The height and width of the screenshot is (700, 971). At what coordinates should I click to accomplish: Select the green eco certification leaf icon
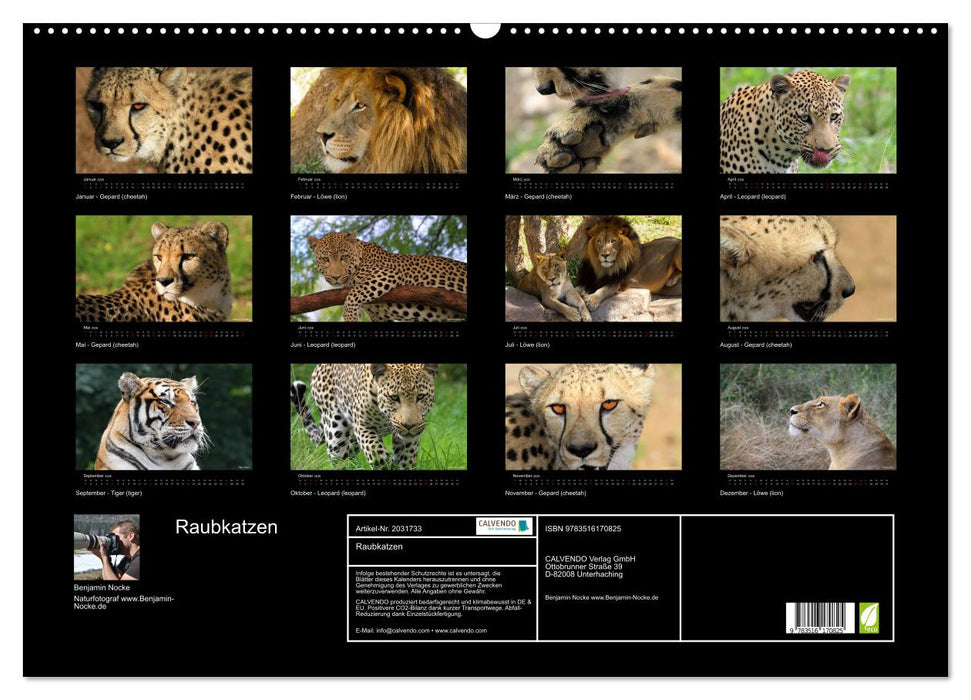click(869, 616)
